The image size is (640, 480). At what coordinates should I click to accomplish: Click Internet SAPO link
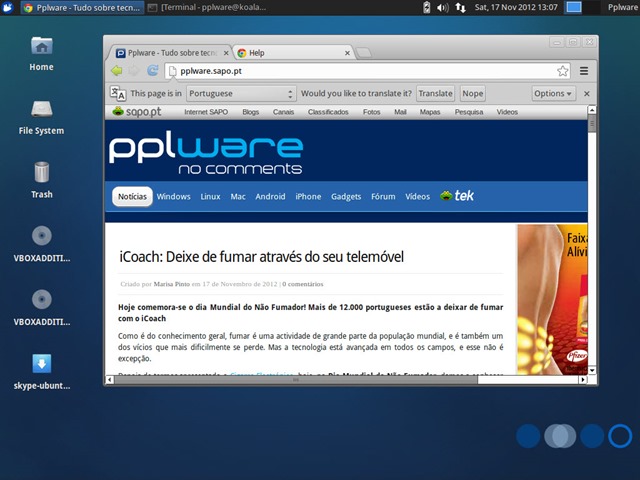pyautogui.click(x=206, y=112)
